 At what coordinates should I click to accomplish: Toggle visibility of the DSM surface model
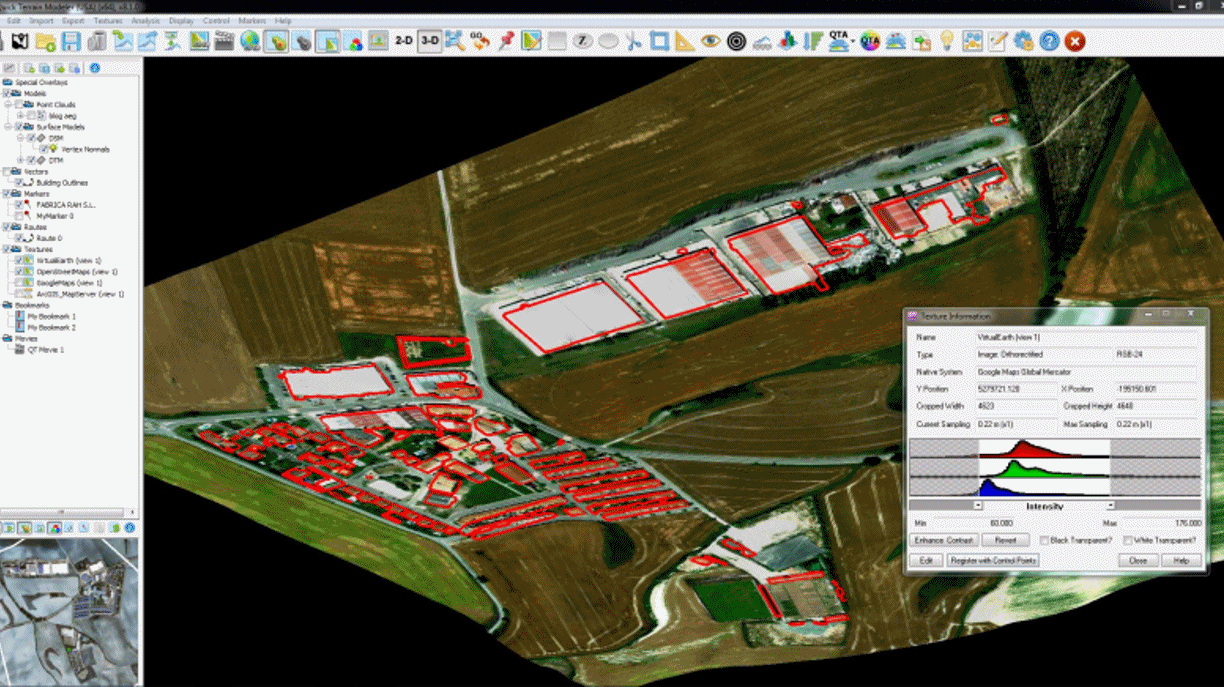tap(29, 138)
